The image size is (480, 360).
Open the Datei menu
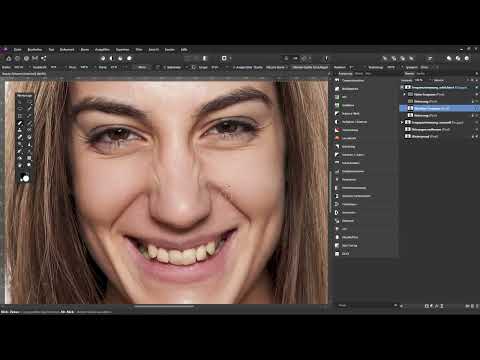tap(17, 50)
